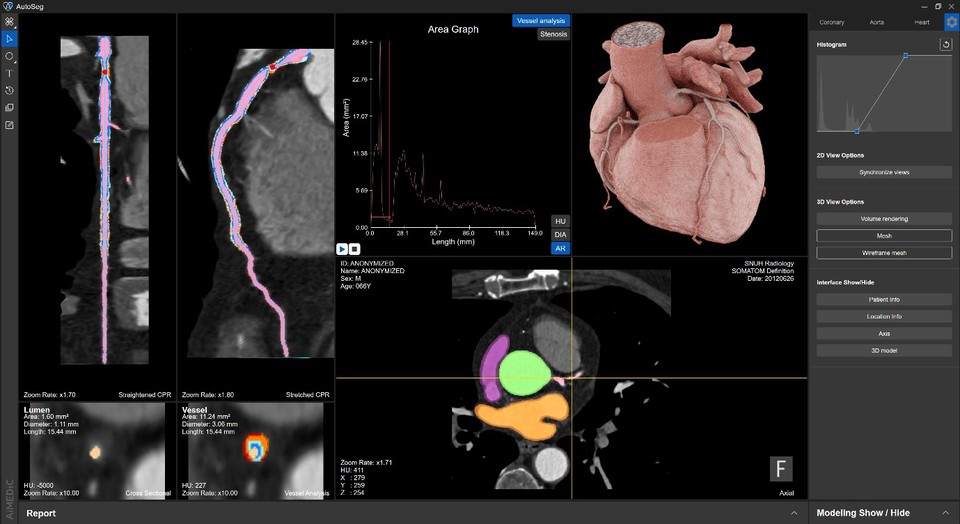Click the upper histogram curve control point

click(x=905, y=56)
